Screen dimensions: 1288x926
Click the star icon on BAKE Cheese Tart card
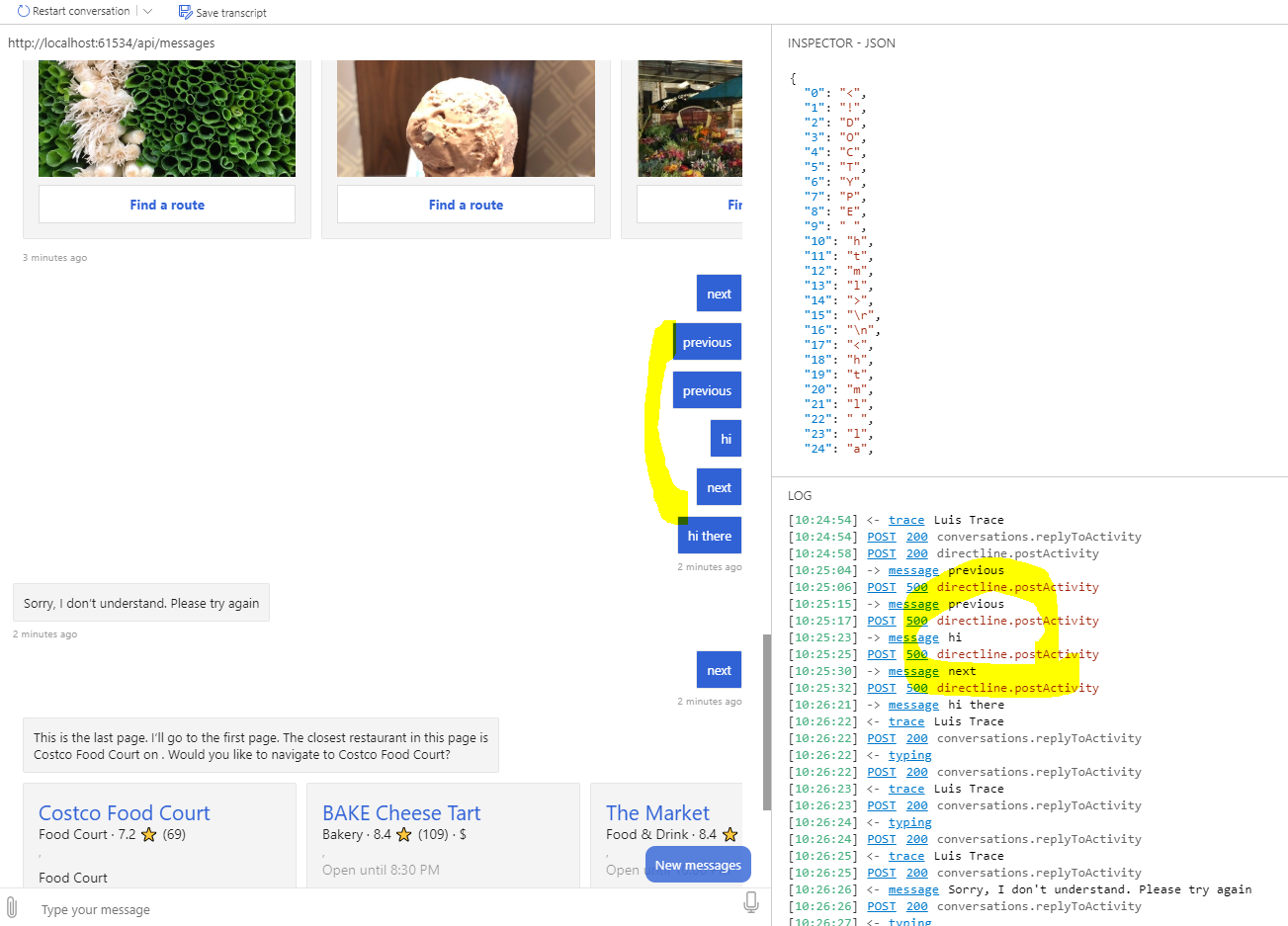coord(403,834)
